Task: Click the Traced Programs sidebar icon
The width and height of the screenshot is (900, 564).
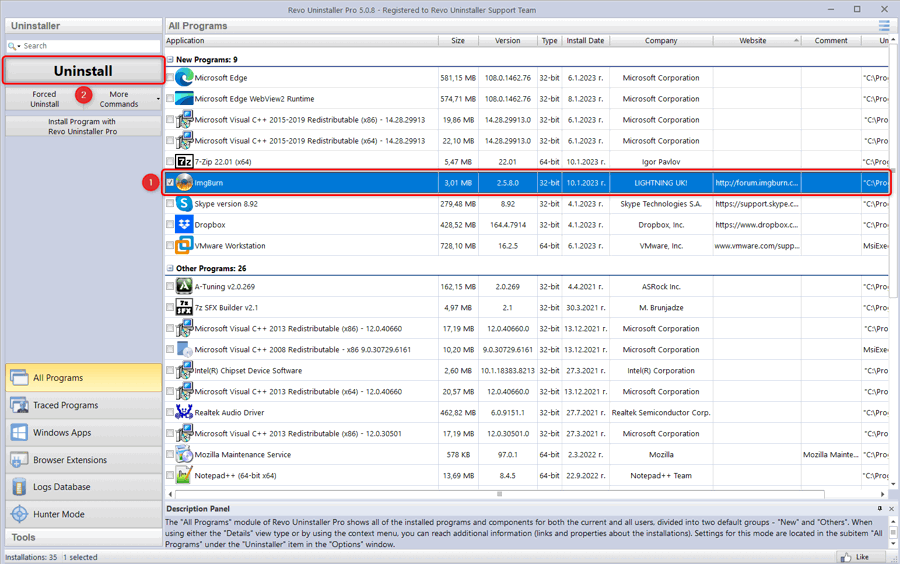Action: [x=19, y=405]
